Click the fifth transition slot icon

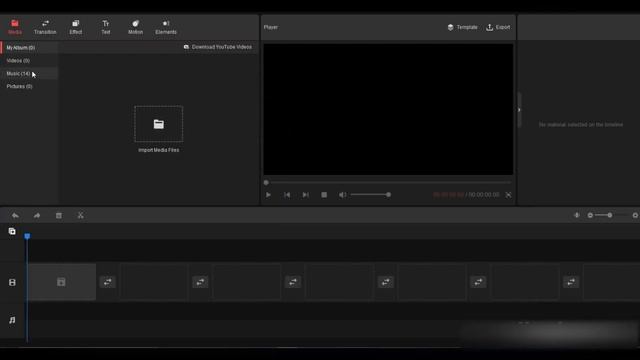[478, 282]
